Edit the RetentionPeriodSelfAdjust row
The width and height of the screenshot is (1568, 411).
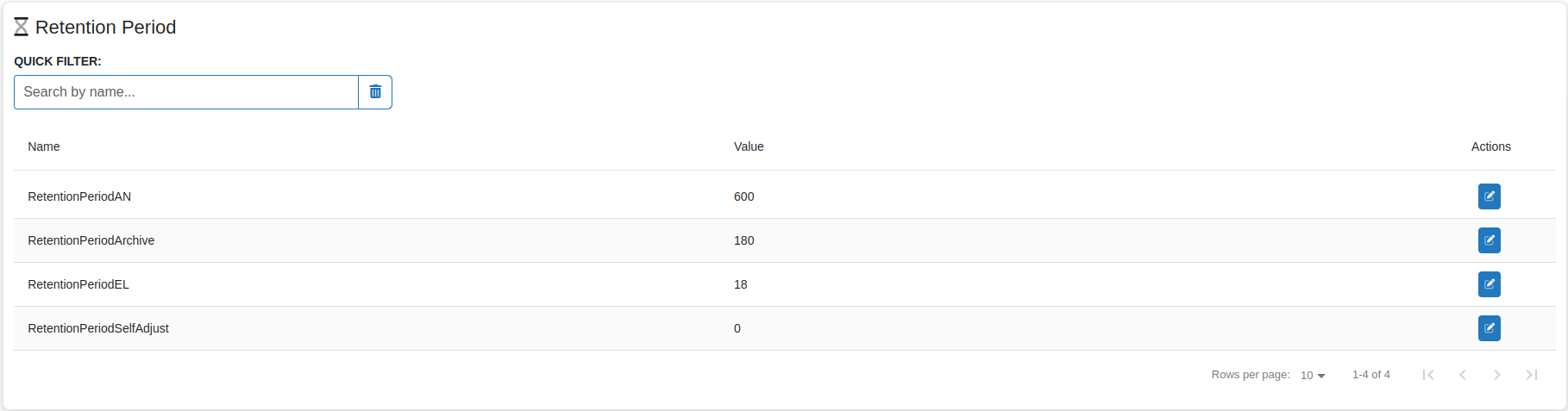coord(1489,328)
